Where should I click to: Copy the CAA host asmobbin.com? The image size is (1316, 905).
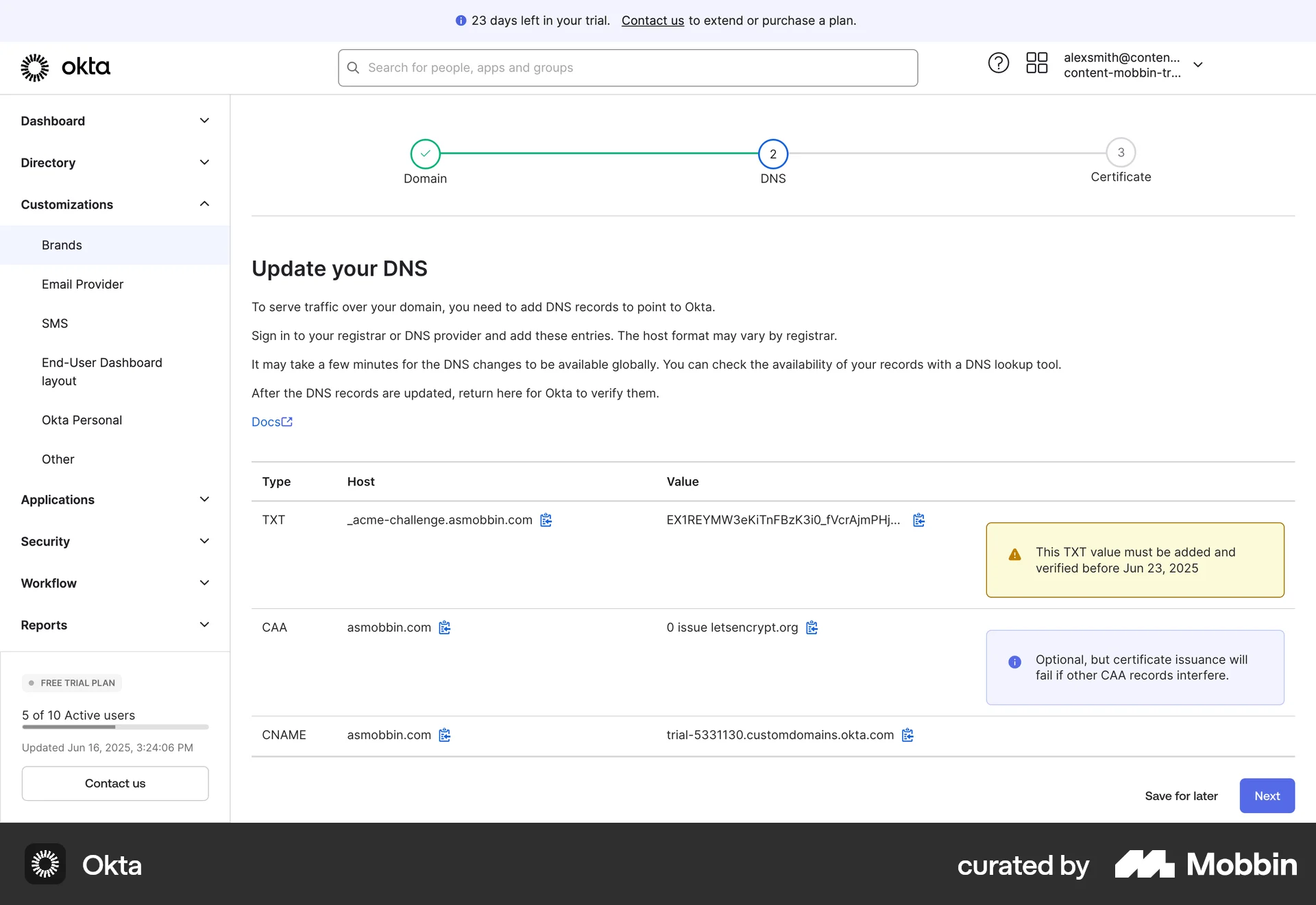[x=444, y=627]
